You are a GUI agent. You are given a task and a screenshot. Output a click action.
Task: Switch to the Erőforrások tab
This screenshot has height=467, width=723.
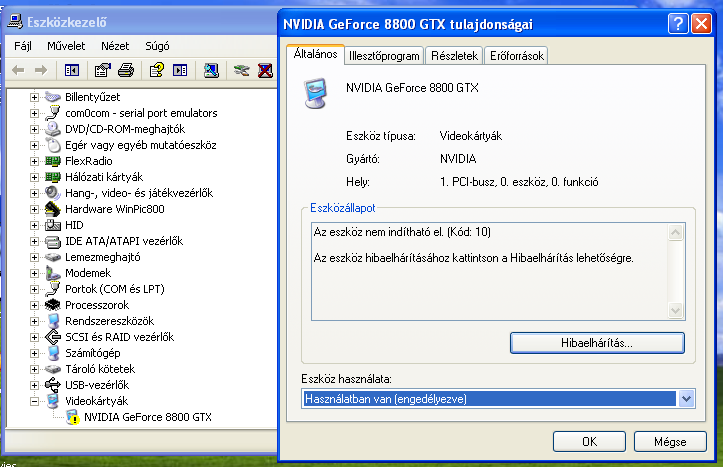[x=516, y=56]
